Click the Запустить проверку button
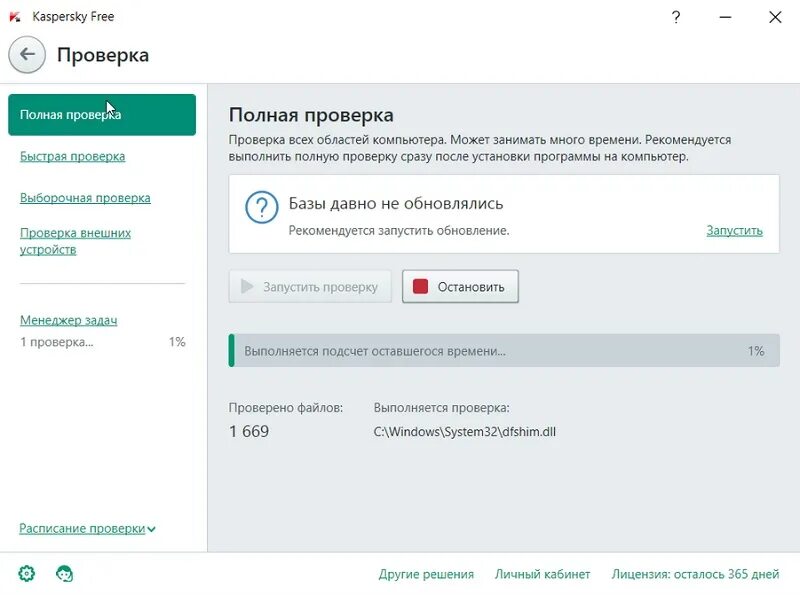 tap(310, 286)
